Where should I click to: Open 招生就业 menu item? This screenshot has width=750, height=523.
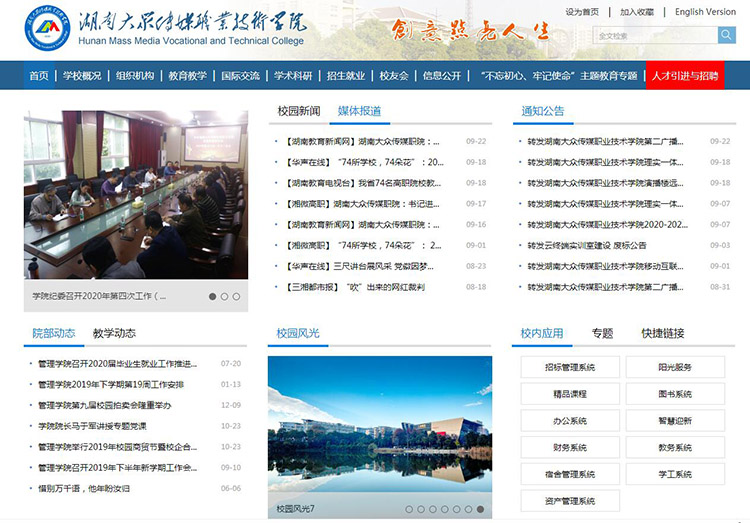[346, 76]
